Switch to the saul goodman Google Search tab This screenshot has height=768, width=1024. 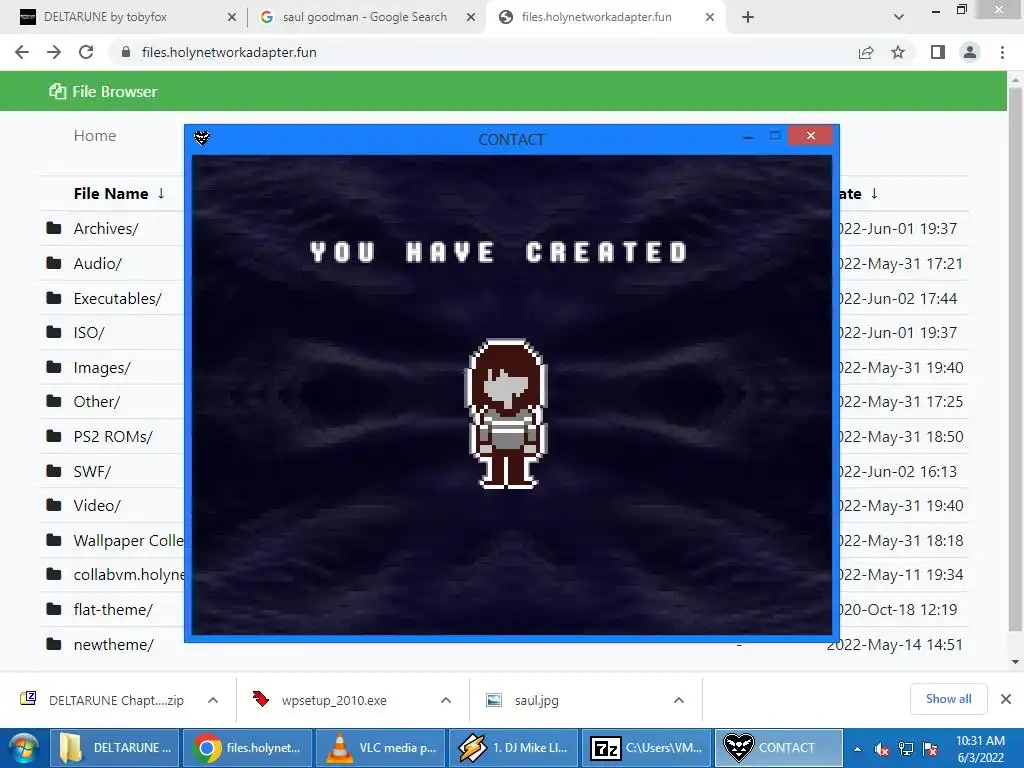click(364, 17)
